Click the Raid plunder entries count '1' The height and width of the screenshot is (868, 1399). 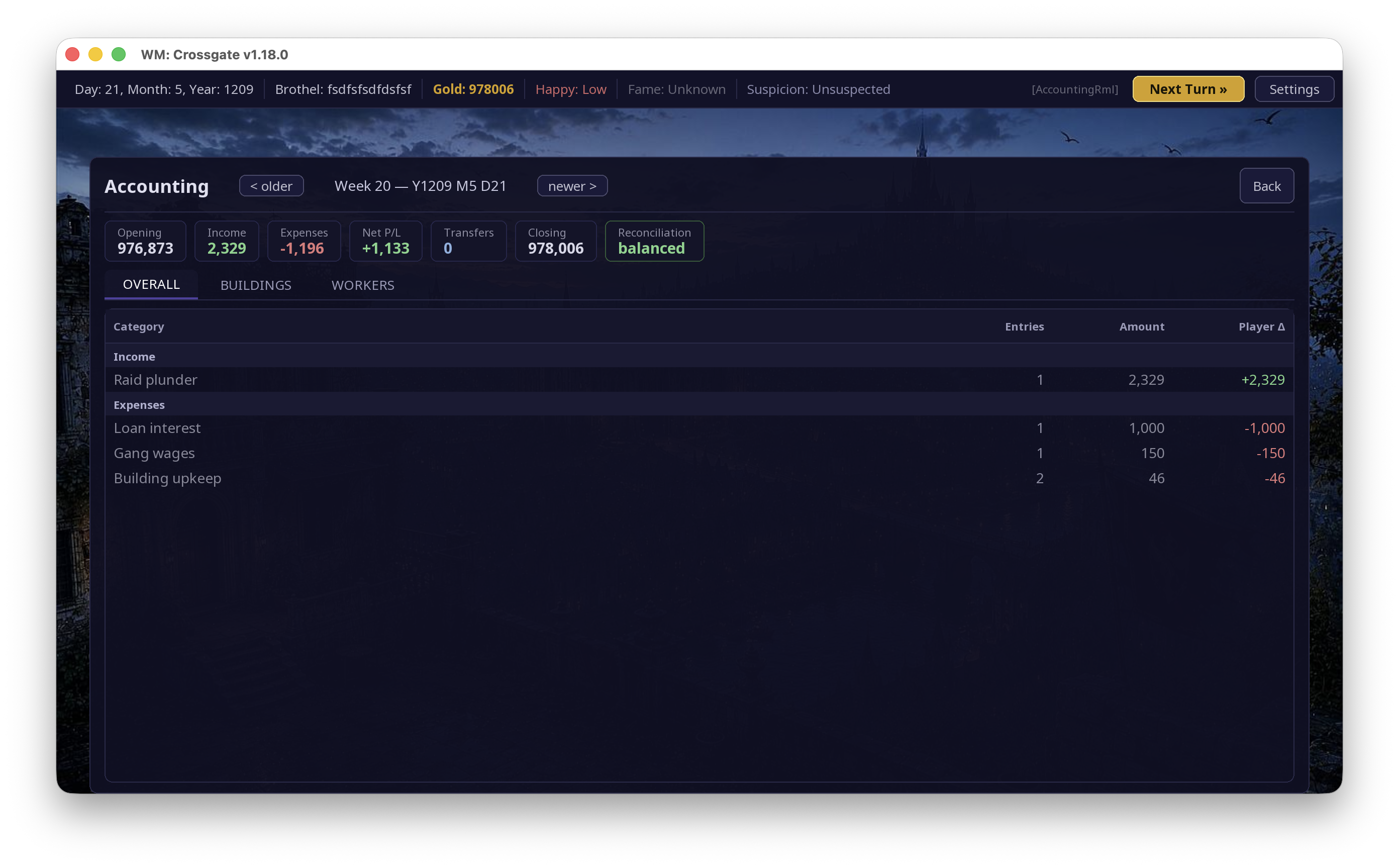coord(1040,379)
